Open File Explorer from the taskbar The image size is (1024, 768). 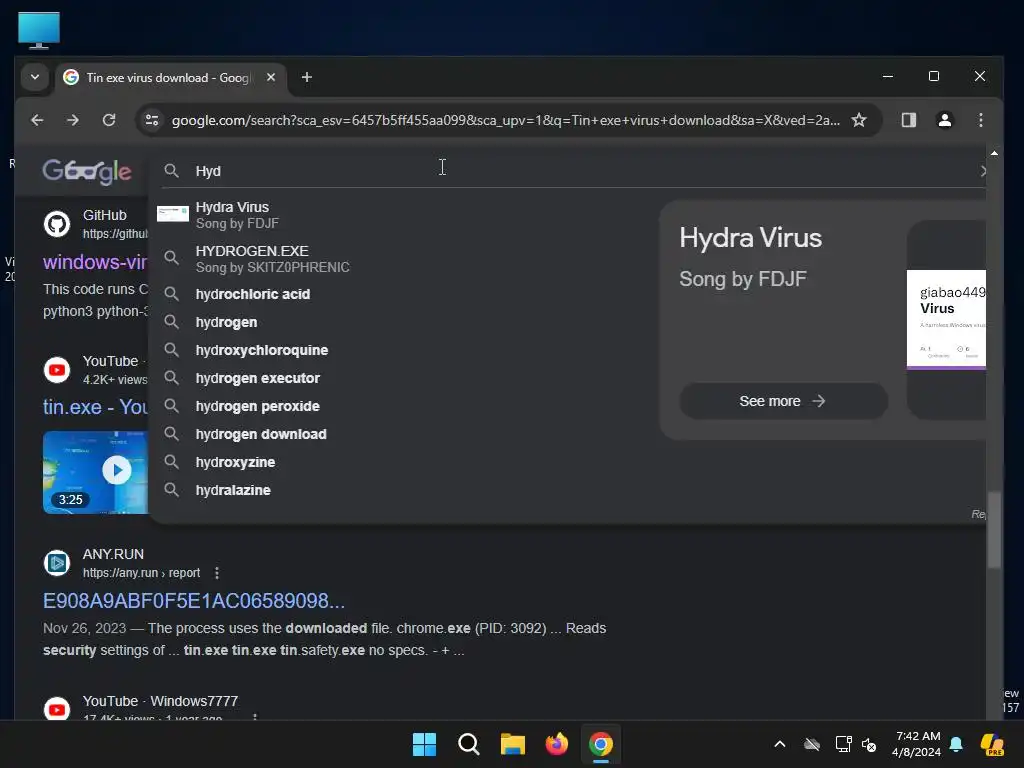click(513, 744)
